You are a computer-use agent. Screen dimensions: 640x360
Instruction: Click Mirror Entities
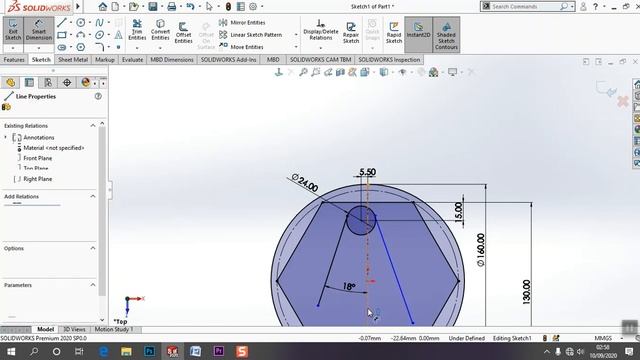(242, 22)
